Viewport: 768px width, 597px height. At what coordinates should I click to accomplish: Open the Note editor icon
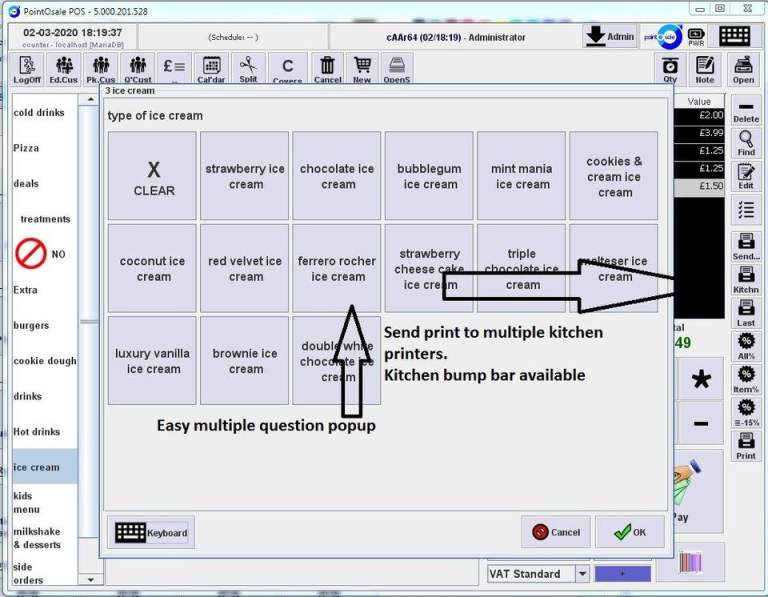point(704,69)
